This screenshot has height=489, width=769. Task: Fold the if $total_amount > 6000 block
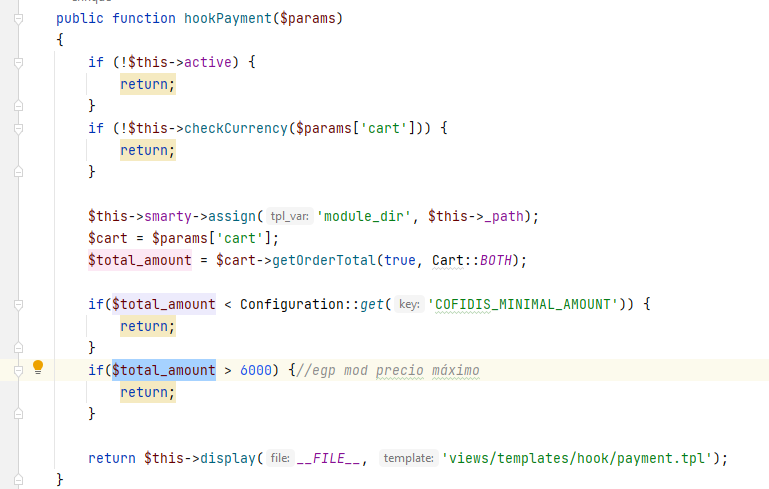(18, 371)
